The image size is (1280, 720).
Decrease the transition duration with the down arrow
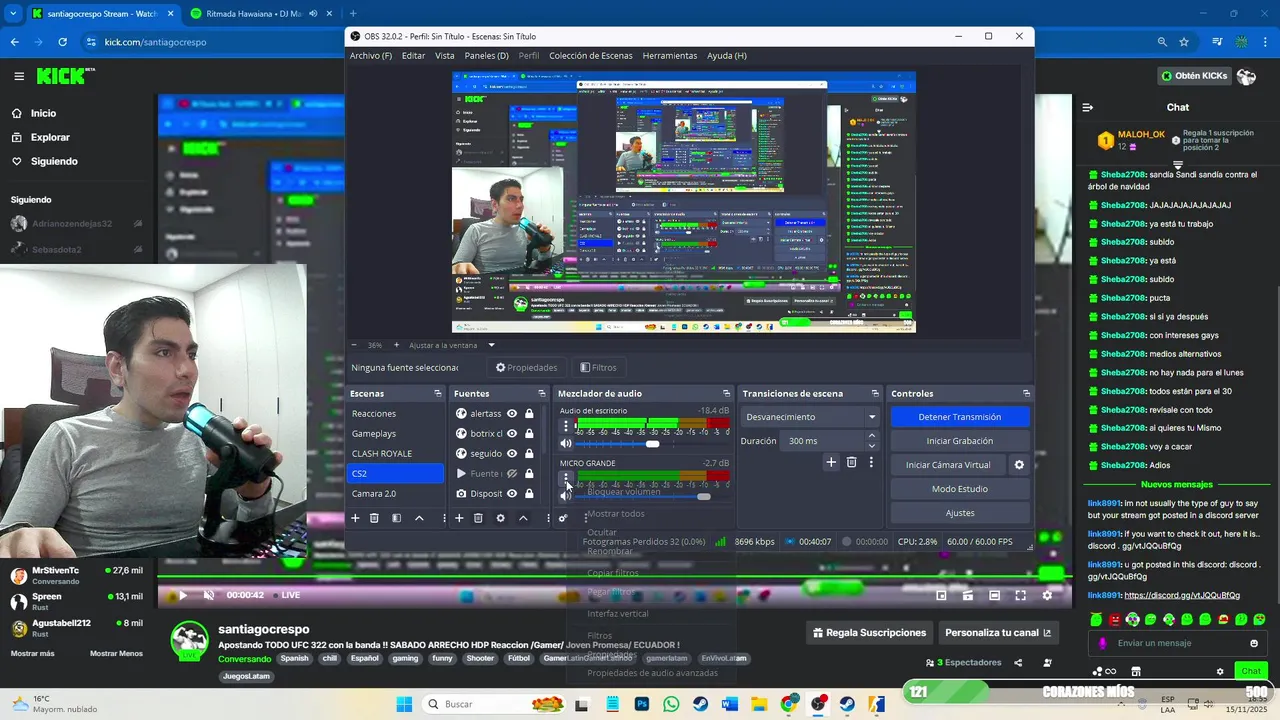[872, 445]
